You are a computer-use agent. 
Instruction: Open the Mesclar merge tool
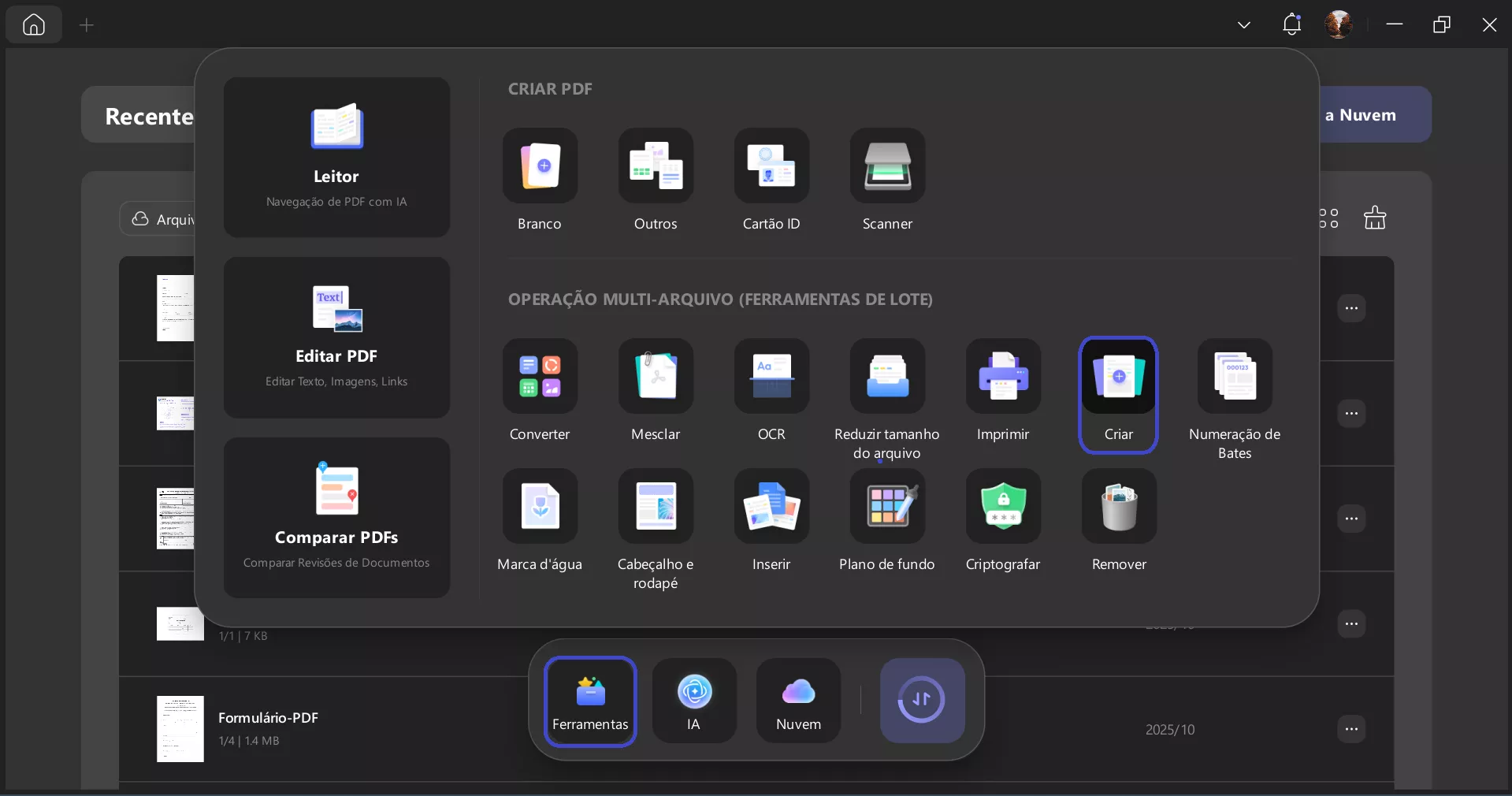[x=656, y=392]
